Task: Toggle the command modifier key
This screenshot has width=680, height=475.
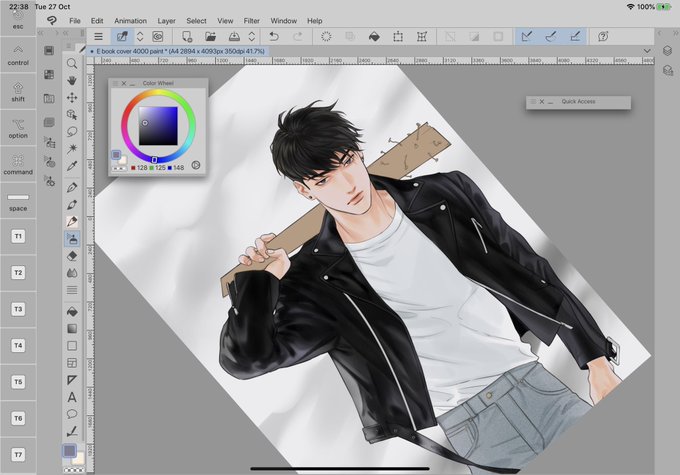Action: 18,164
